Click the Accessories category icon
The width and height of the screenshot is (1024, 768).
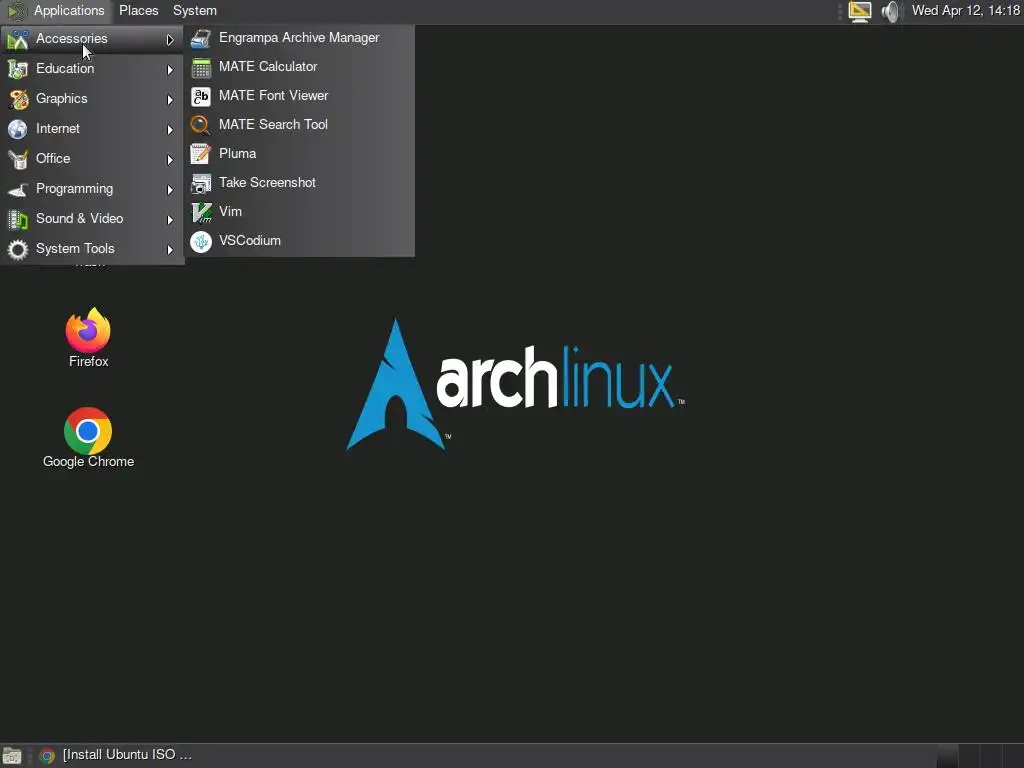coord(18,39)
